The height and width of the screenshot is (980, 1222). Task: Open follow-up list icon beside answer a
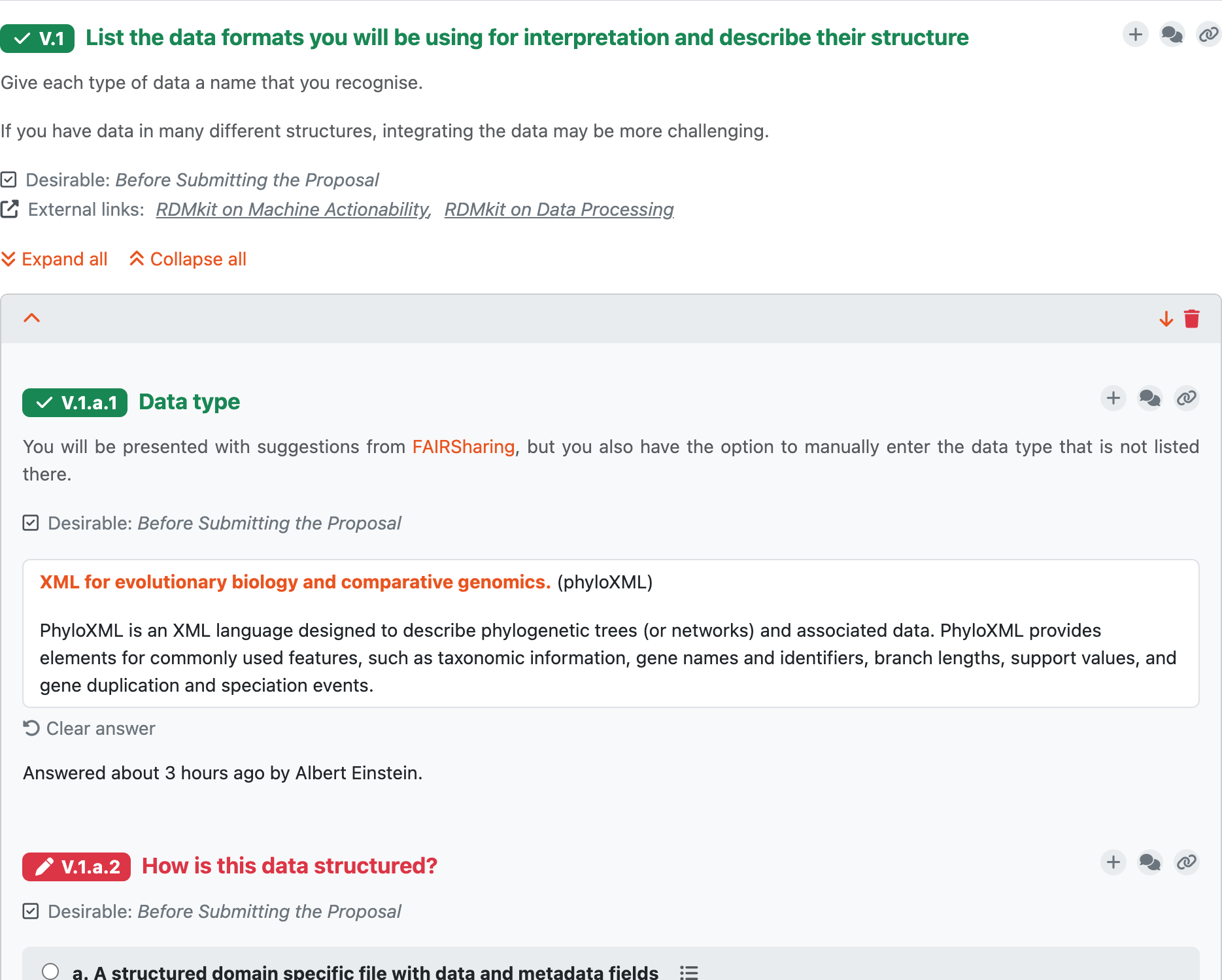(688, 972)
